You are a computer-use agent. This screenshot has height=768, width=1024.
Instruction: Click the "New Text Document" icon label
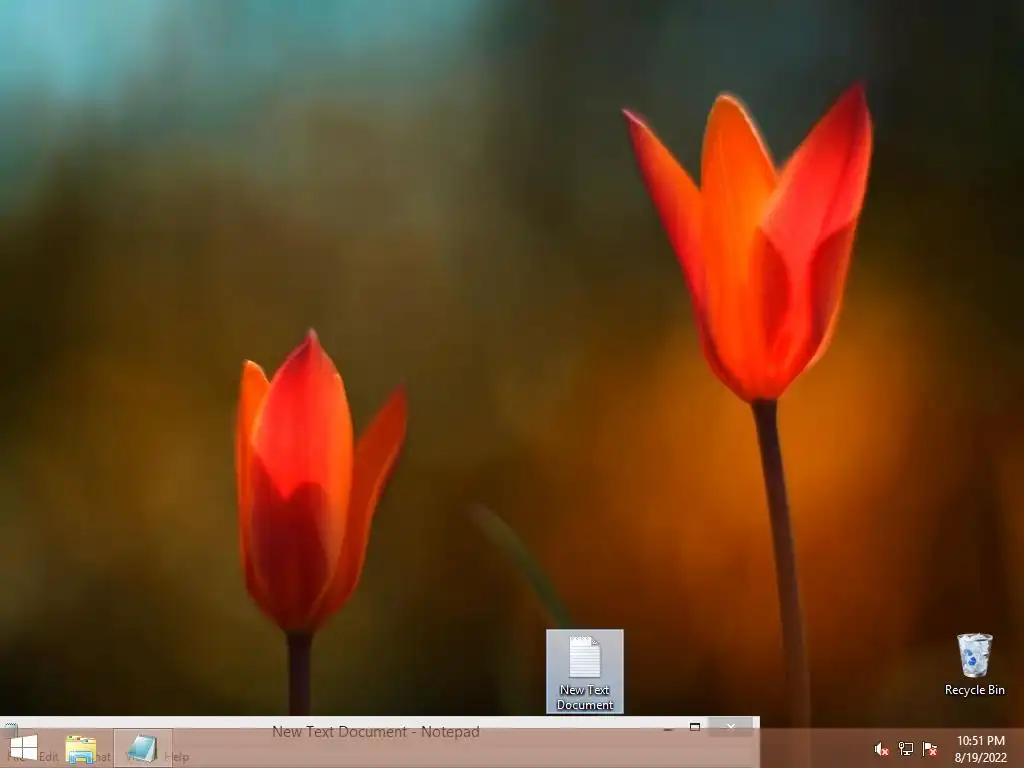584,697
